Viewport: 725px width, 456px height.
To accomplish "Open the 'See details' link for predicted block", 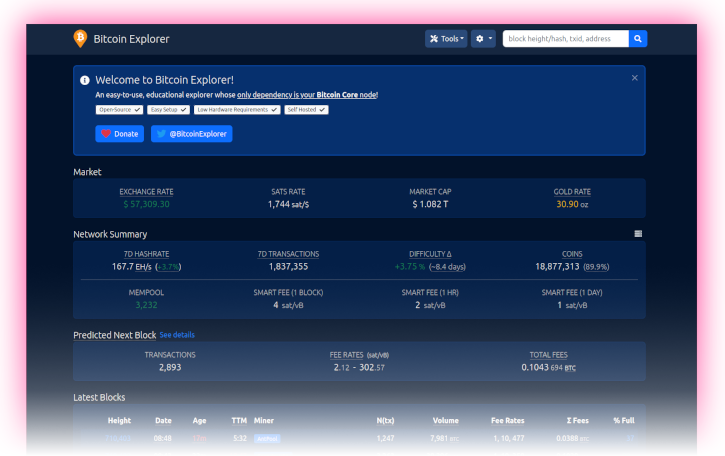I will click(x=177, y=335).
